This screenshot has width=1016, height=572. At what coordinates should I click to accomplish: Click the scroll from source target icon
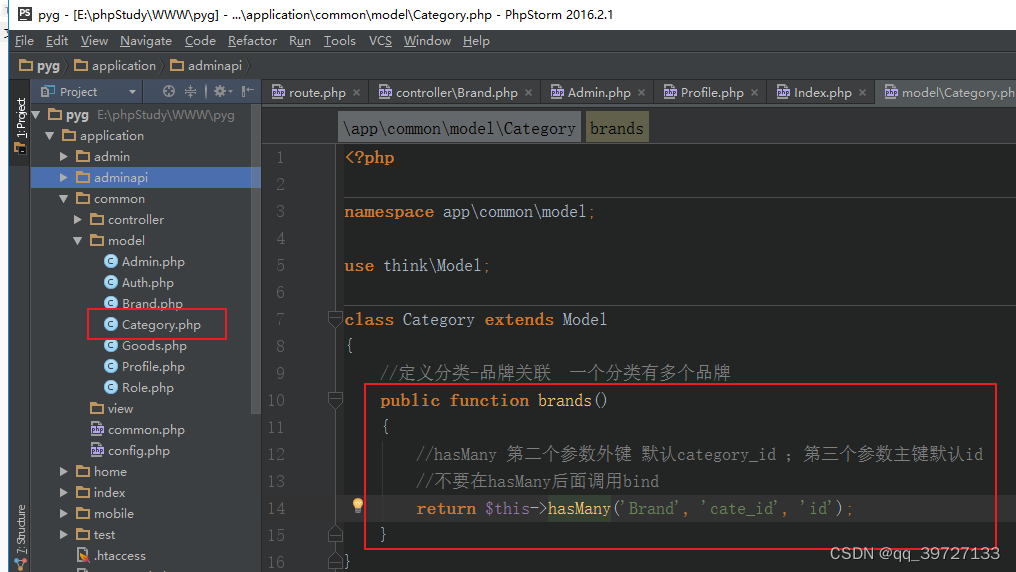pyautogui.click(x=168, y=91)
